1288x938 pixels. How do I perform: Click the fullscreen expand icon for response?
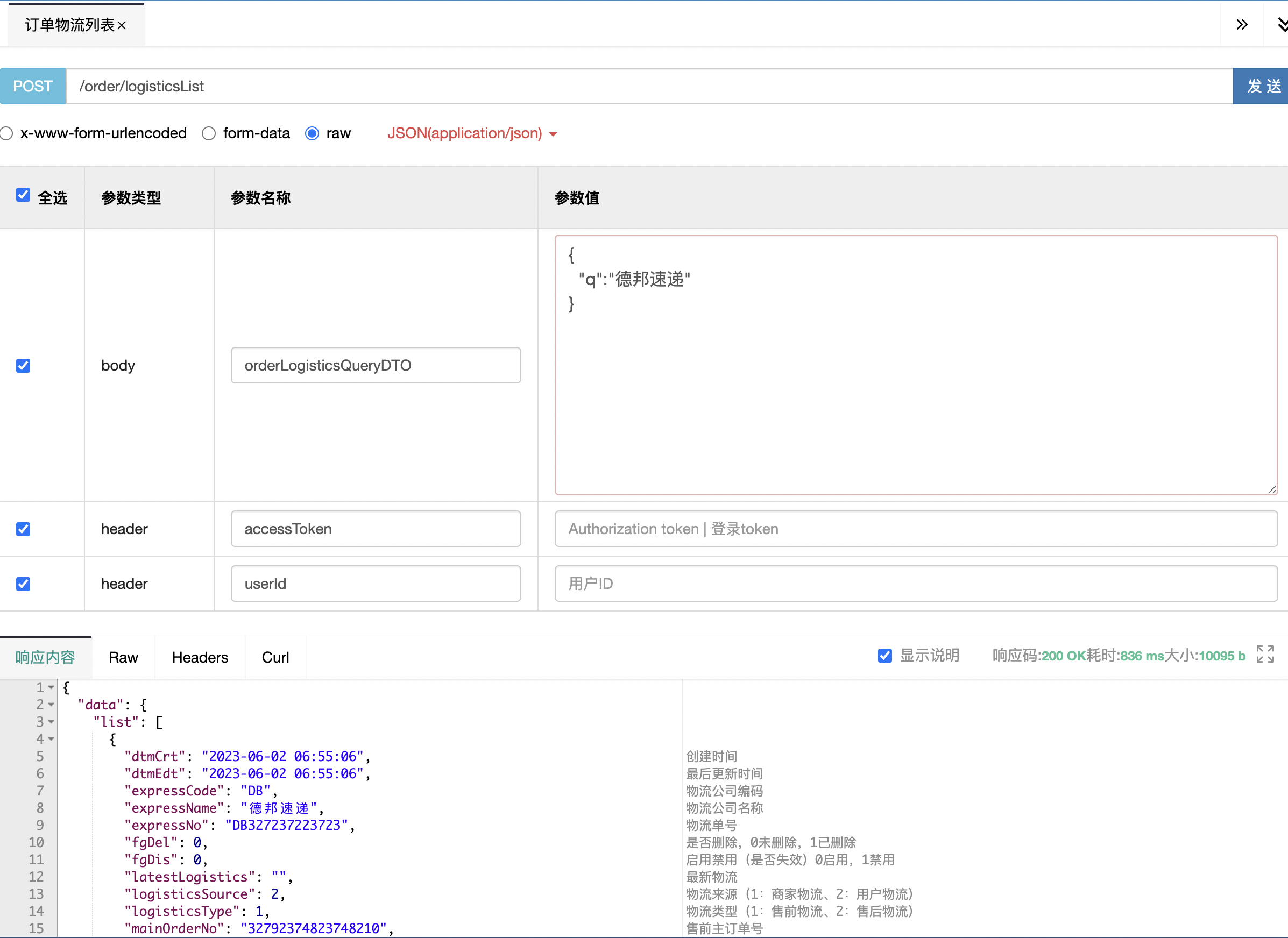click(1265, 654)
